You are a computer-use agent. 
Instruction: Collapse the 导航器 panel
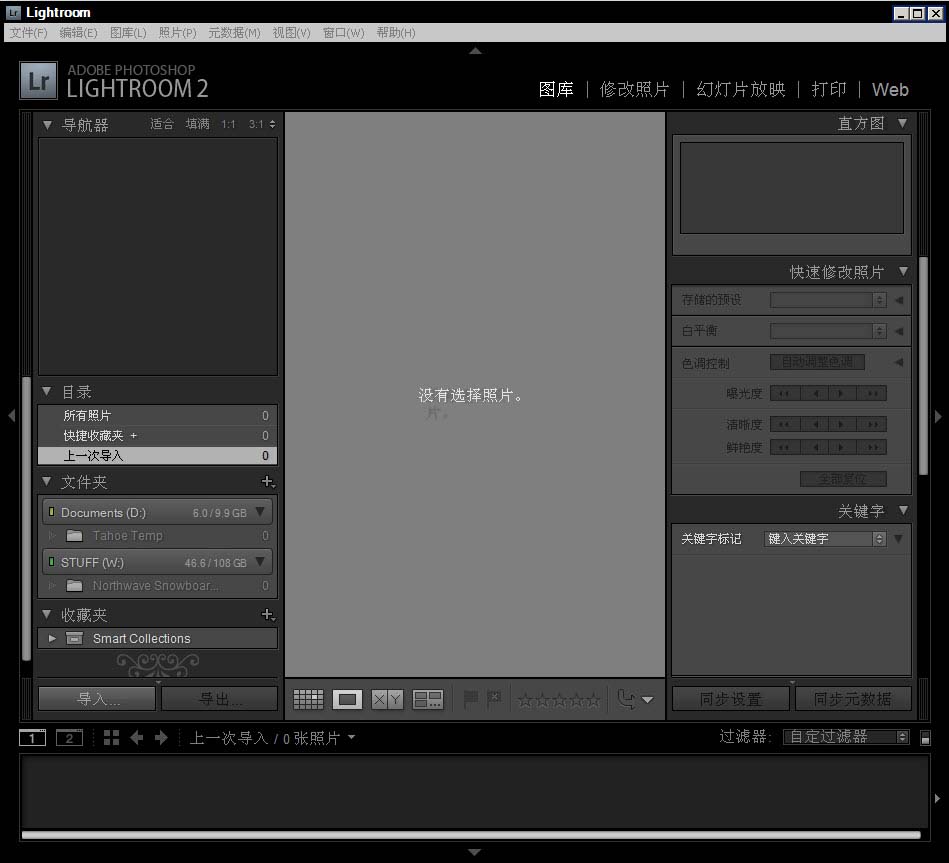pyautogui.click(x=46, y=125)
